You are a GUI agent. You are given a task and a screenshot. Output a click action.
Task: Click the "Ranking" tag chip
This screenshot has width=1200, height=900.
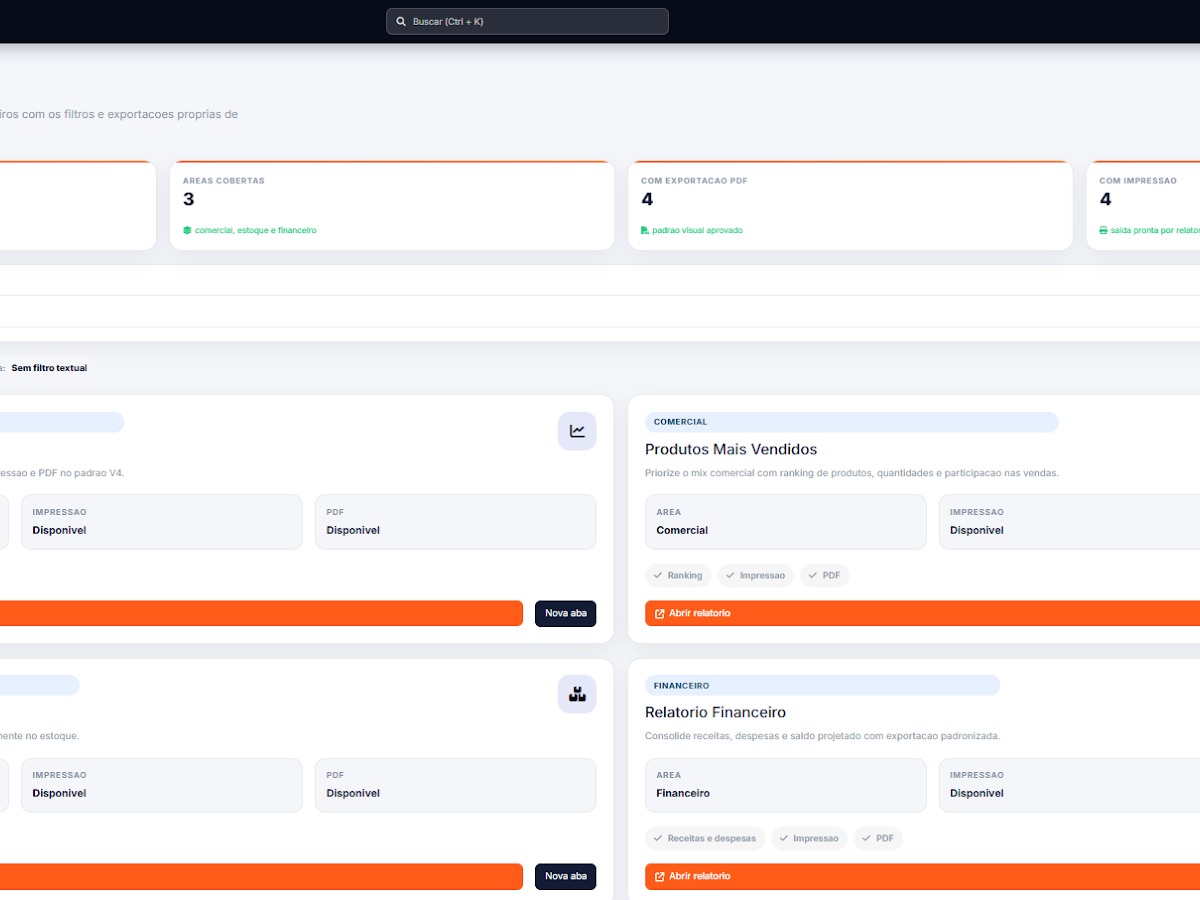[x=678, y=575]
